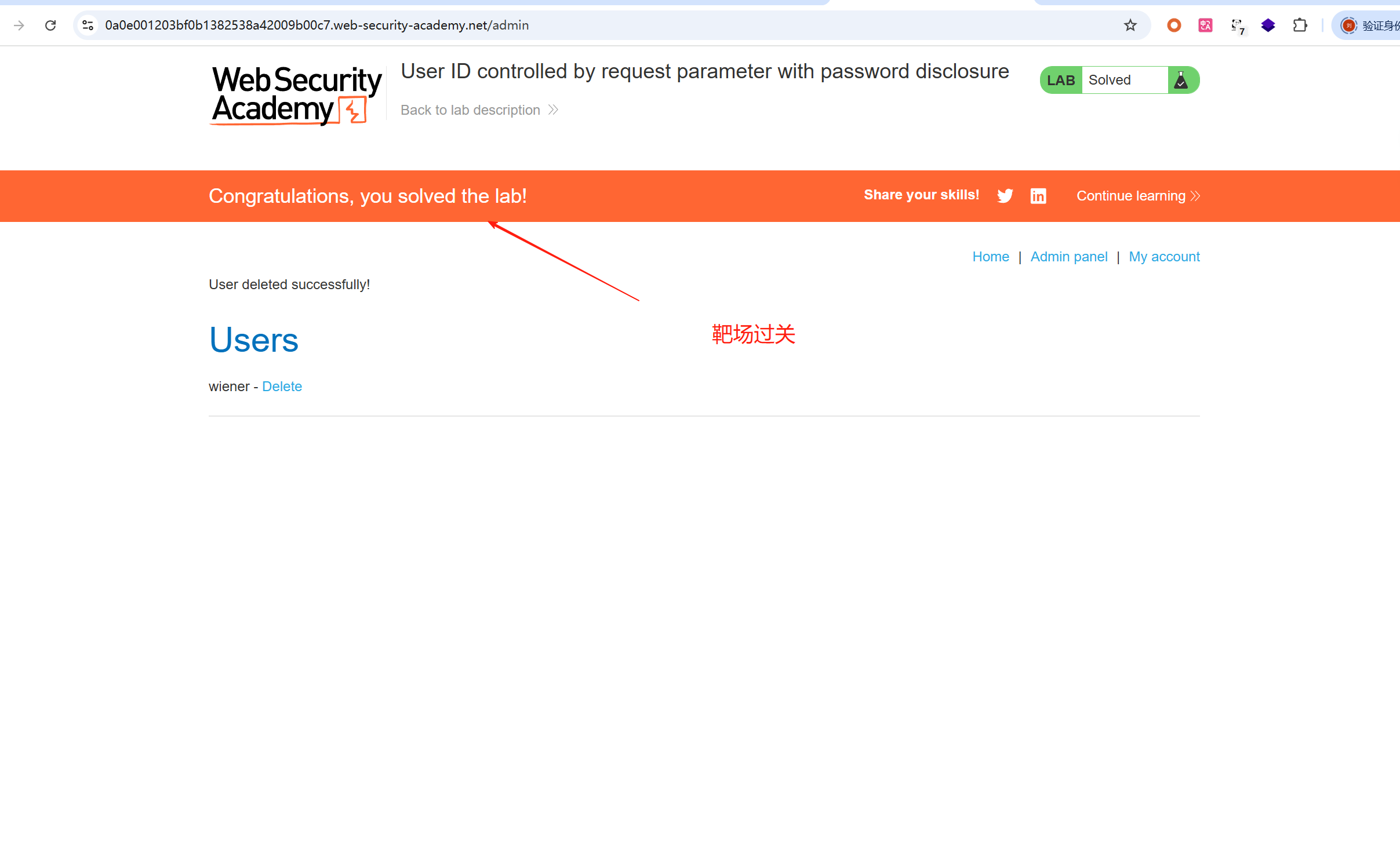The width and height of the screenshot is (1400, 864).
Task: Click the lab flask icon beside Solved
Action: click(x=1181, y=80)
